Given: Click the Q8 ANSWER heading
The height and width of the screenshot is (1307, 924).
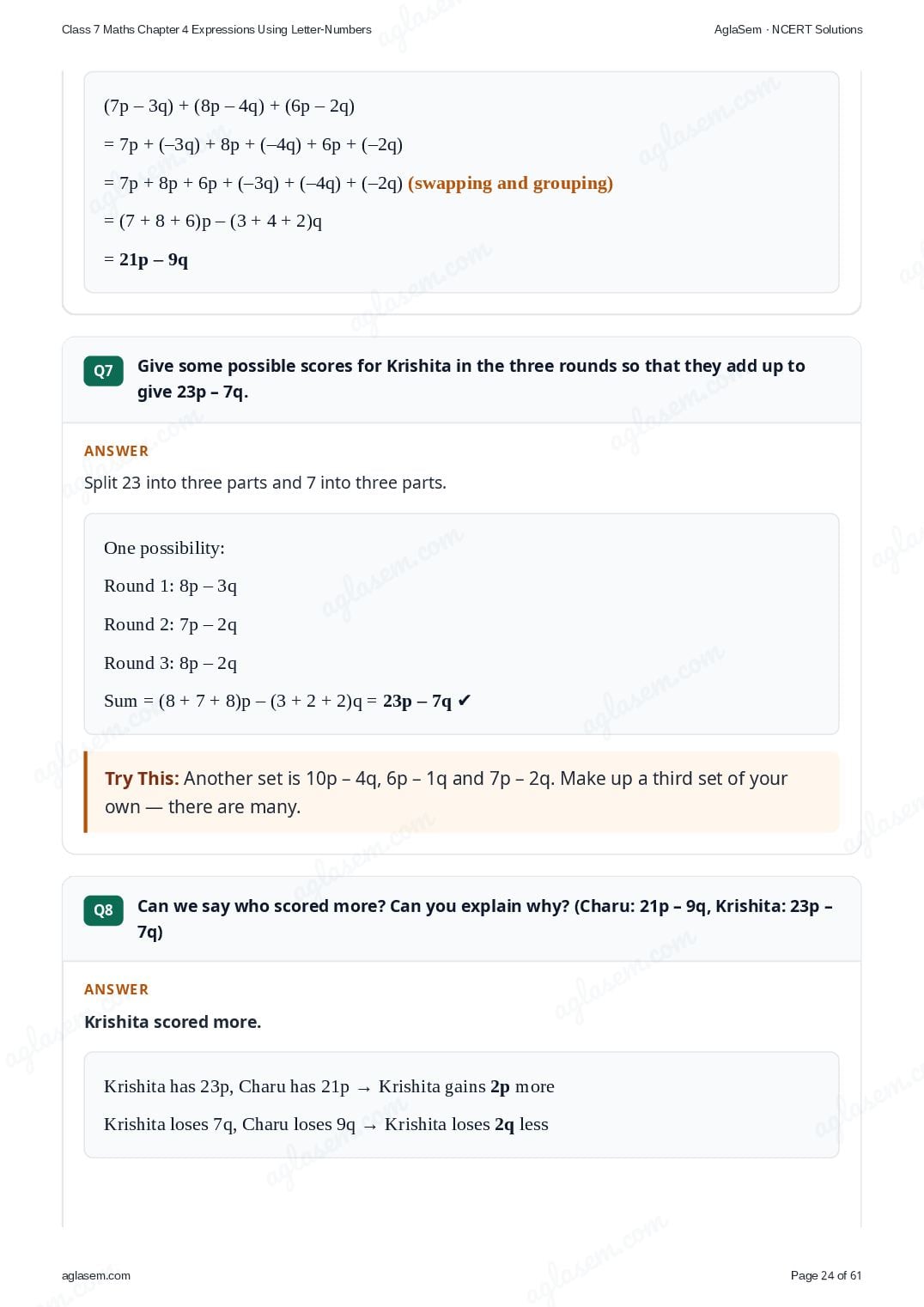Looking at the screenshot, I should click(116, 989).
